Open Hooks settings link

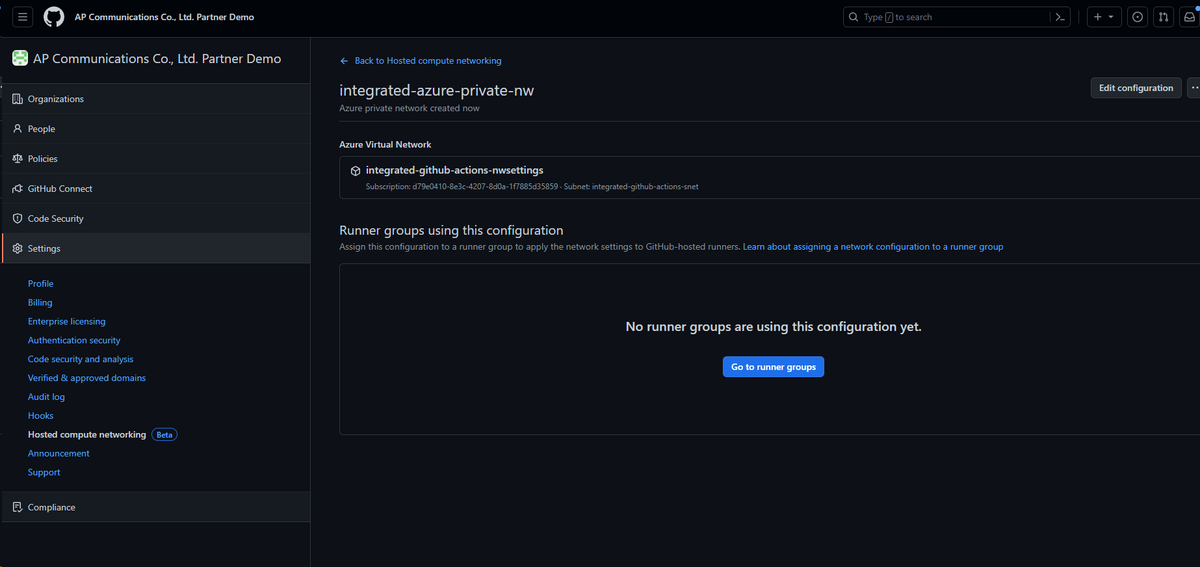(x=41, y=416)
